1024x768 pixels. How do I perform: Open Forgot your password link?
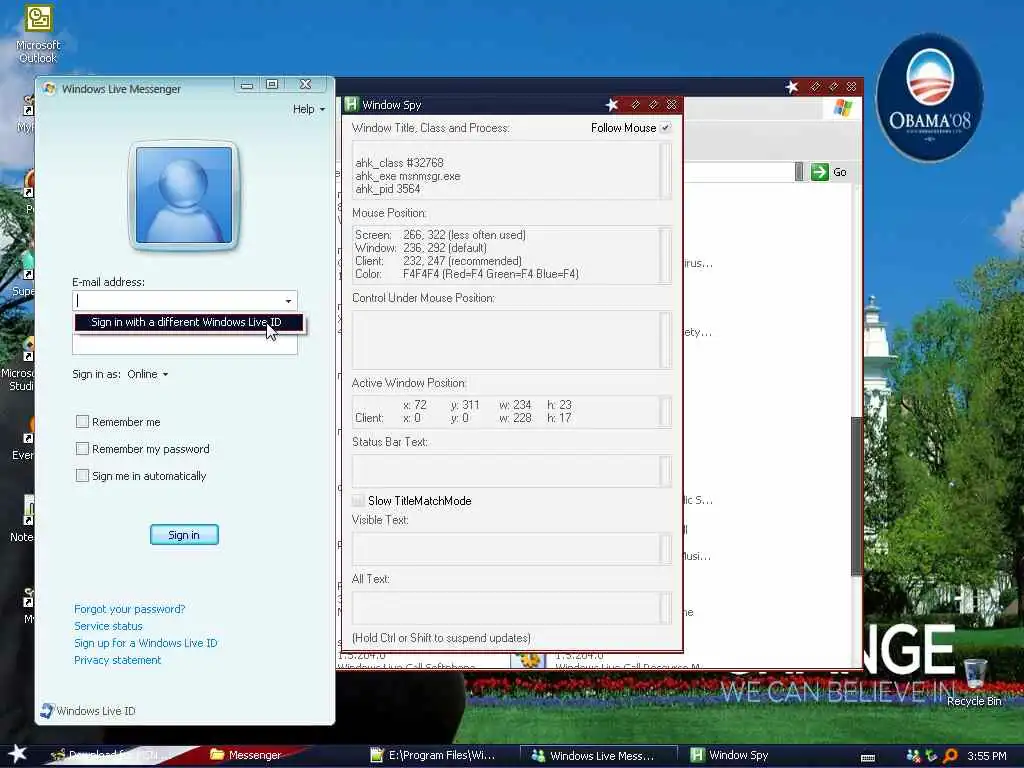pyautogui.click(x=129, y=609)
